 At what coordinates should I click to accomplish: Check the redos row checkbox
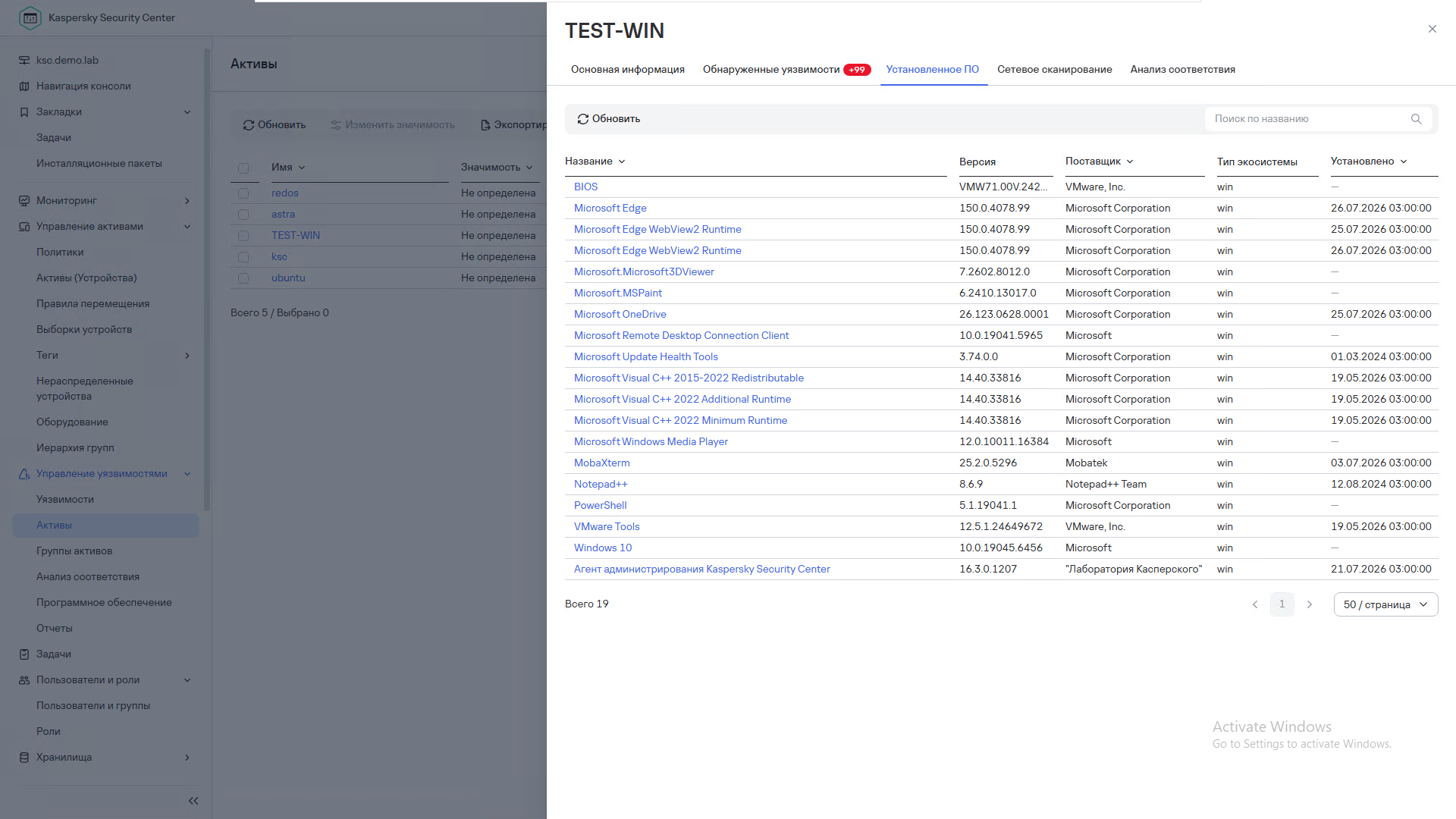click(243, 193)
